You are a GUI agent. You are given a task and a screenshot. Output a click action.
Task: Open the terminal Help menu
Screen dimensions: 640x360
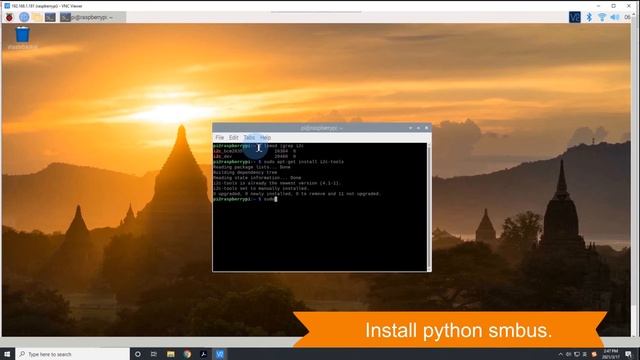(265, 138)
